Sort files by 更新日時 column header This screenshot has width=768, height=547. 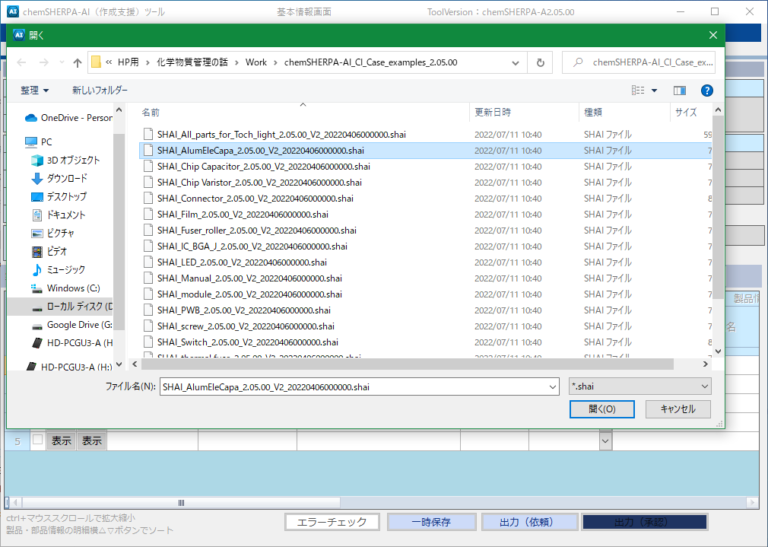(495, 112)
